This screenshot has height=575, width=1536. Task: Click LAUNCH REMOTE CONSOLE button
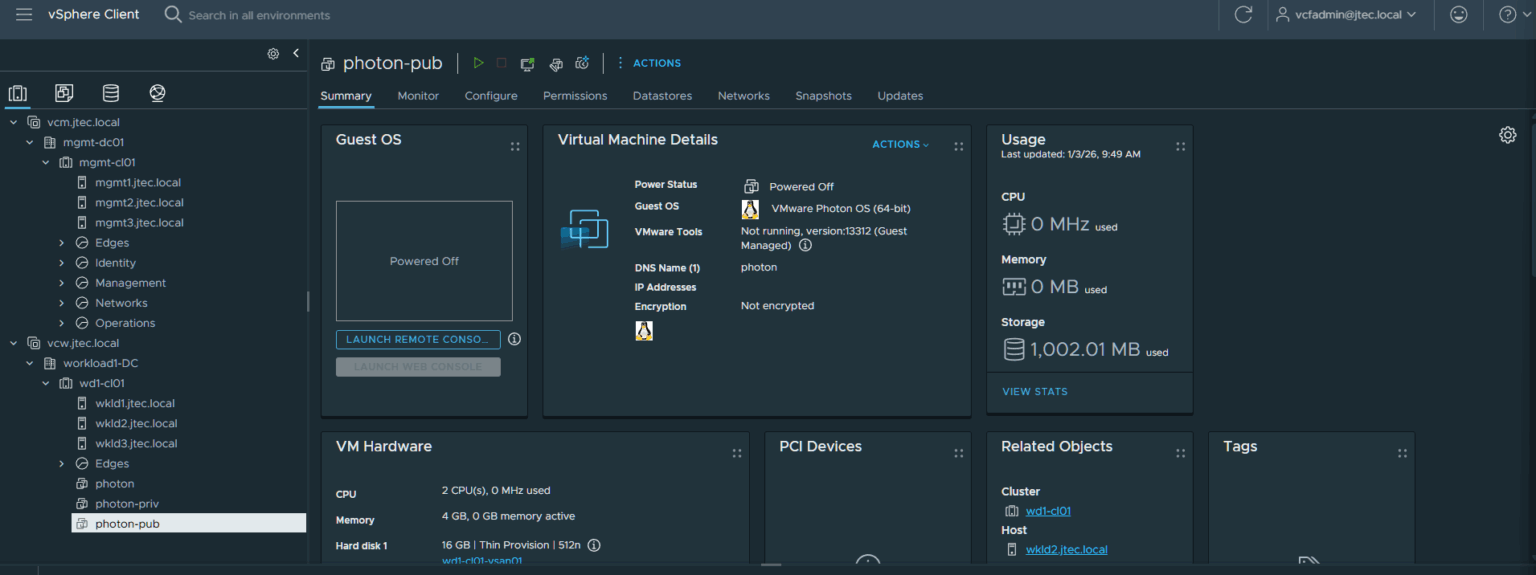click(418, 339)
